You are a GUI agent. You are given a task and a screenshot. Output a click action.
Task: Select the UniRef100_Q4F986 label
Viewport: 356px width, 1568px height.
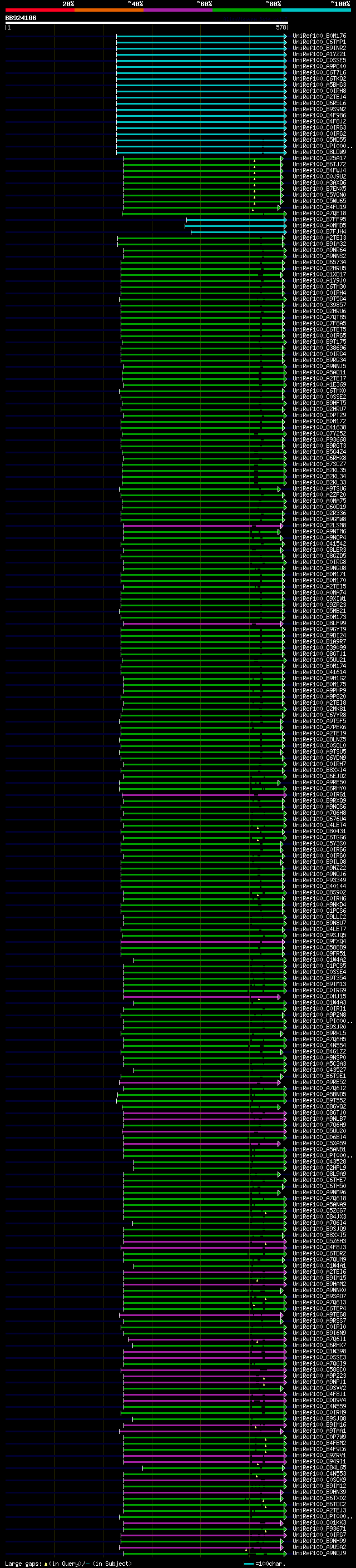(x=319, y=116)
